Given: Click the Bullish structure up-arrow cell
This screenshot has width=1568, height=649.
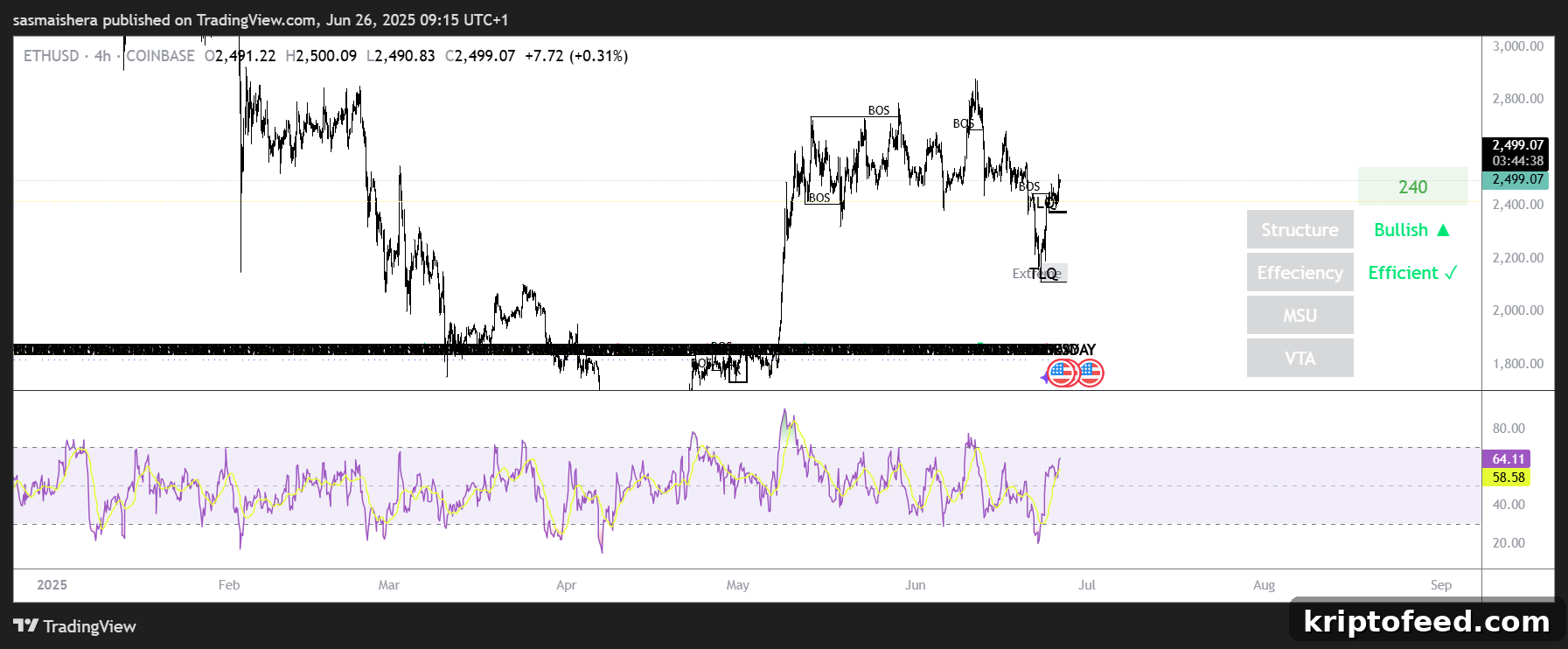Looking at the screenshot, I should (1411, 230).
